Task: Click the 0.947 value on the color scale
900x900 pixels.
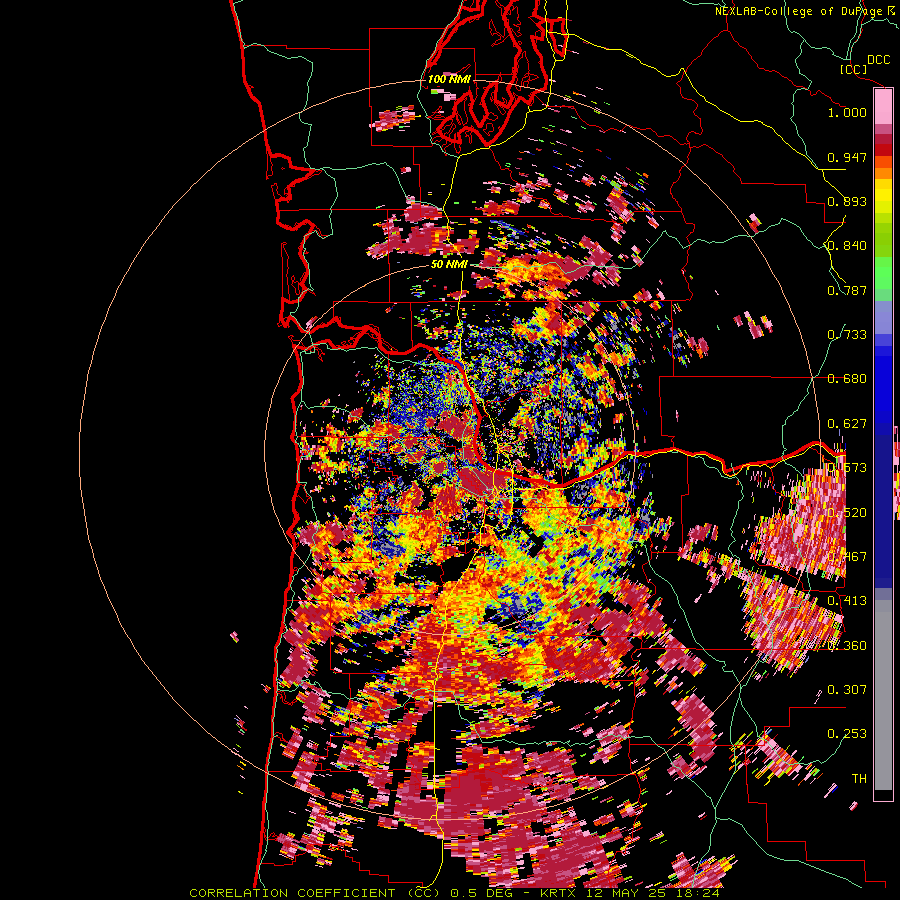Action: (847, 157)
